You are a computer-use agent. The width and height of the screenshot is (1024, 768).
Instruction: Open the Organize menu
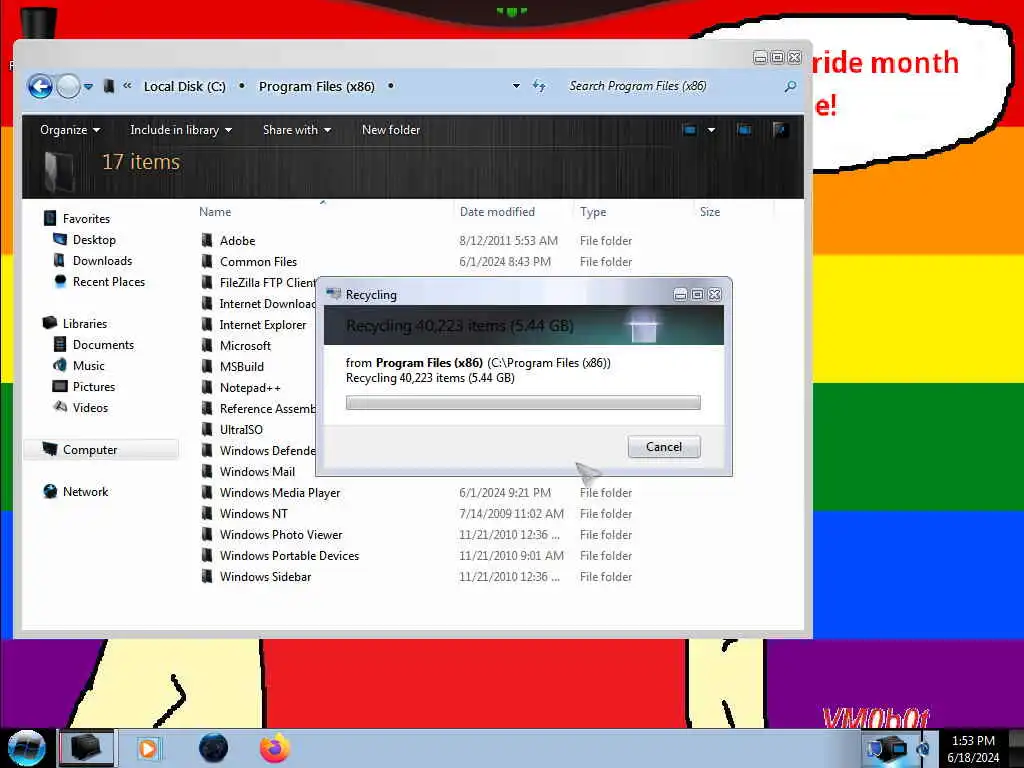point(70,130)
